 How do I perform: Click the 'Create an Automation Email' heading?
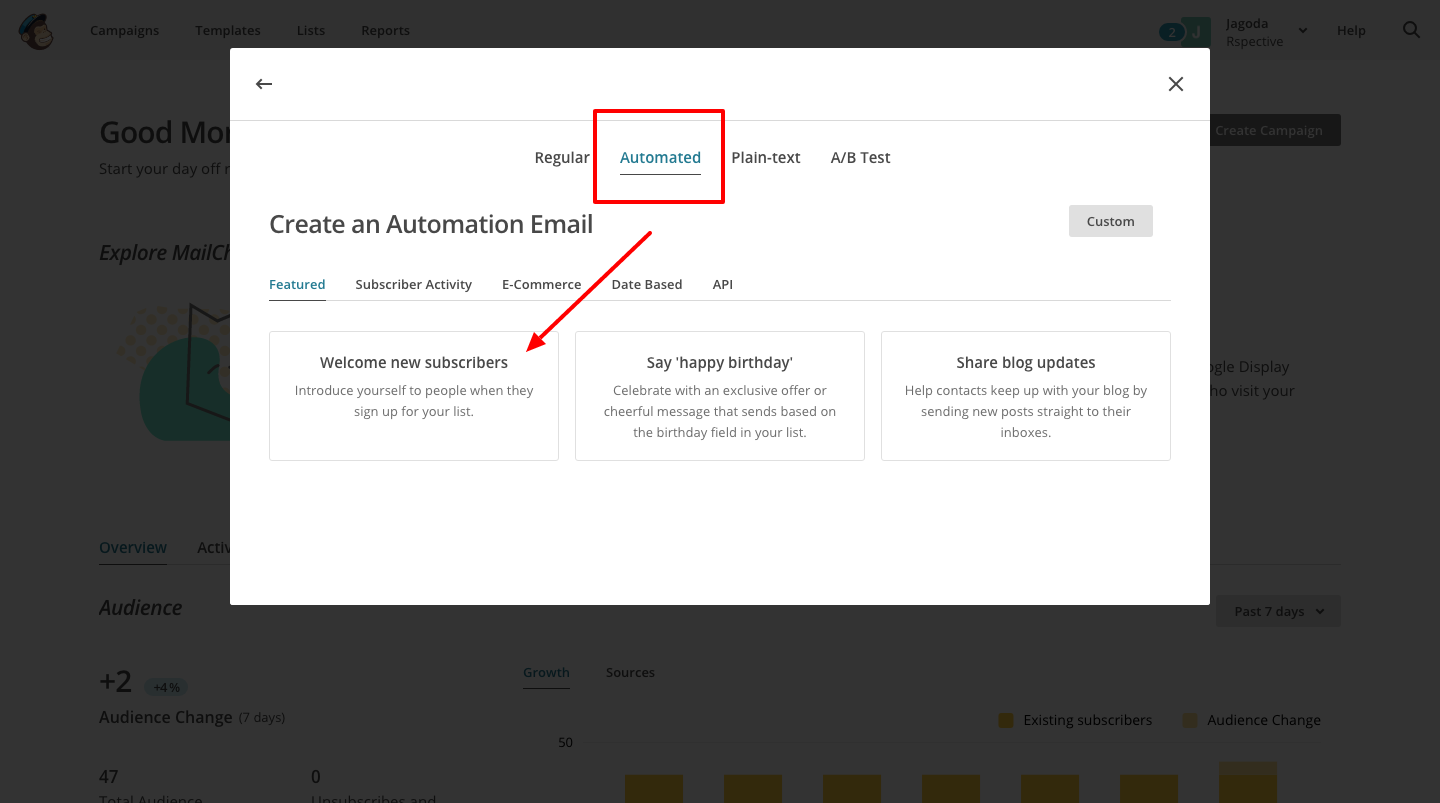point(431,224)
